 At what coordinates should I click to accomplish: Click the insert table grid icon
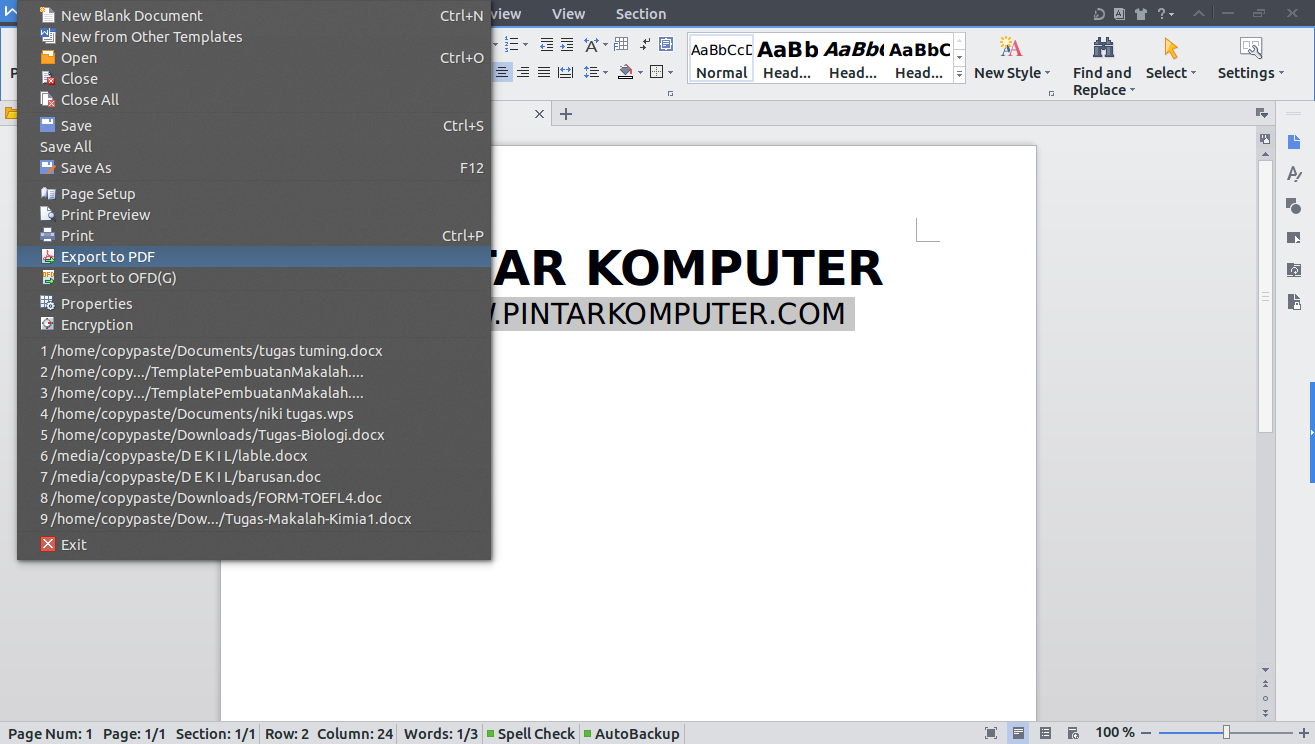tap(621, 44)
